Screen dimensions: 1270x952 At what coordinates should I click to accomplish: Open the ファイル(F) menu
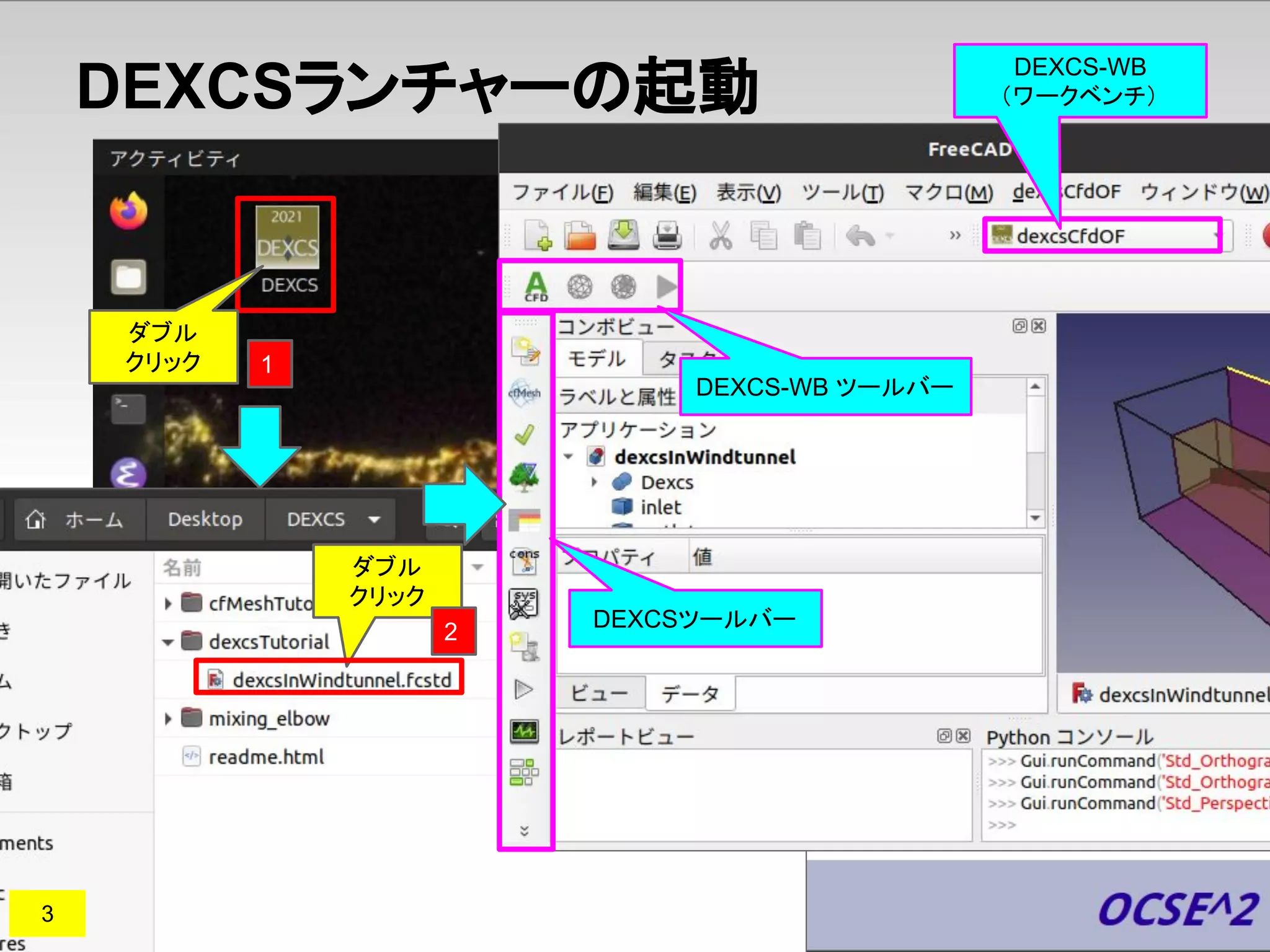click(x=562, y=192)
